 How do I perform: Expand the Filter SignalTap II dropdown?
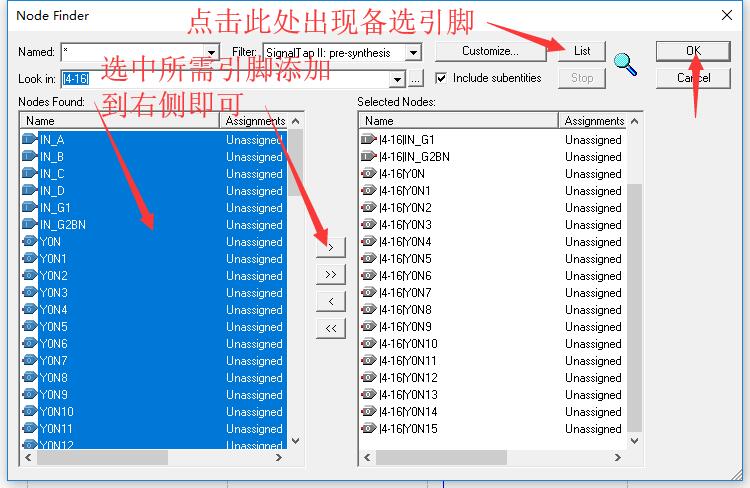click(413, 52)
